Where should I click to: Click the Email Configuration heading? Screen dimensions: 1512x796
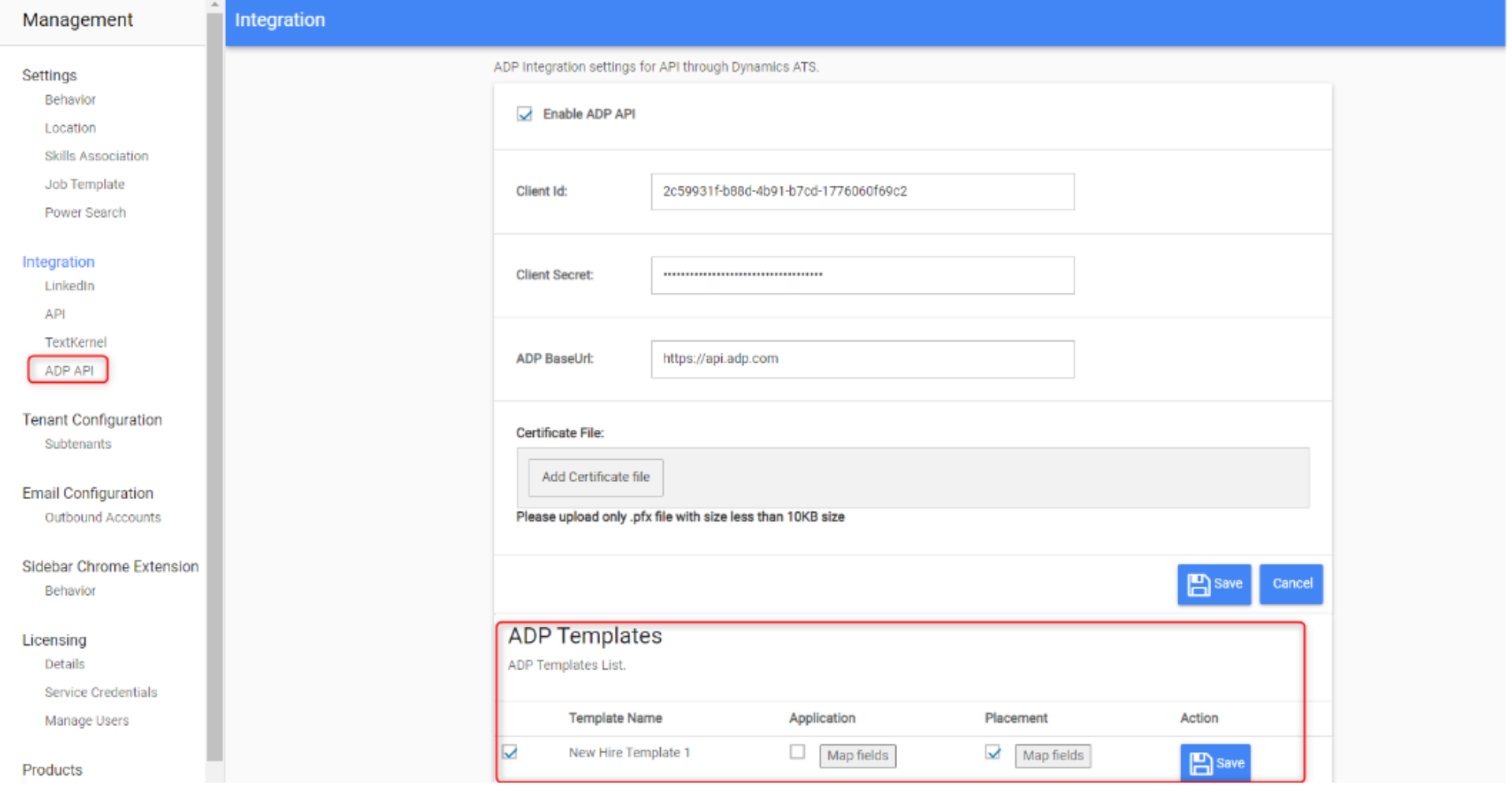tap(87, 493)
